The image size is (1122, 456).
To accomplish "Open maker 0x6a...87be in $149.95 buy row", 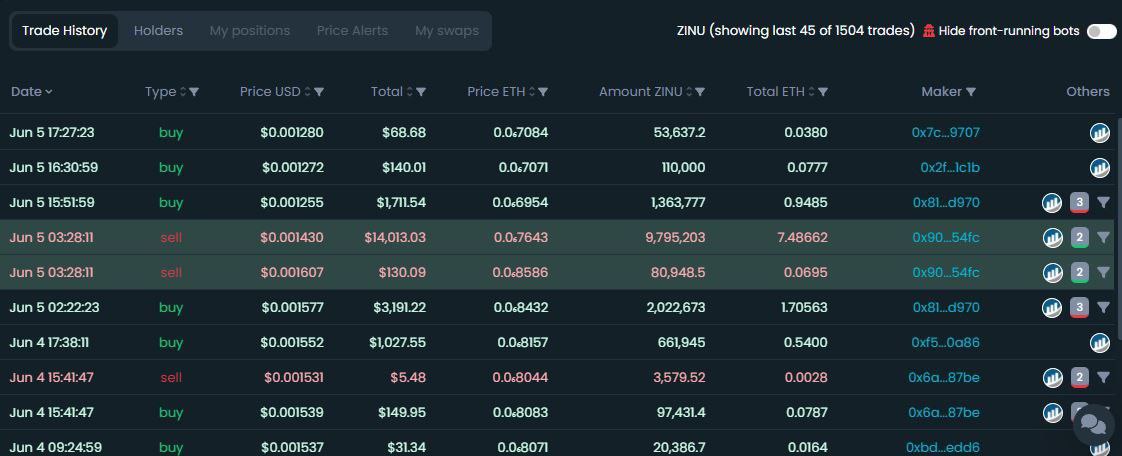I will [944, 412].
